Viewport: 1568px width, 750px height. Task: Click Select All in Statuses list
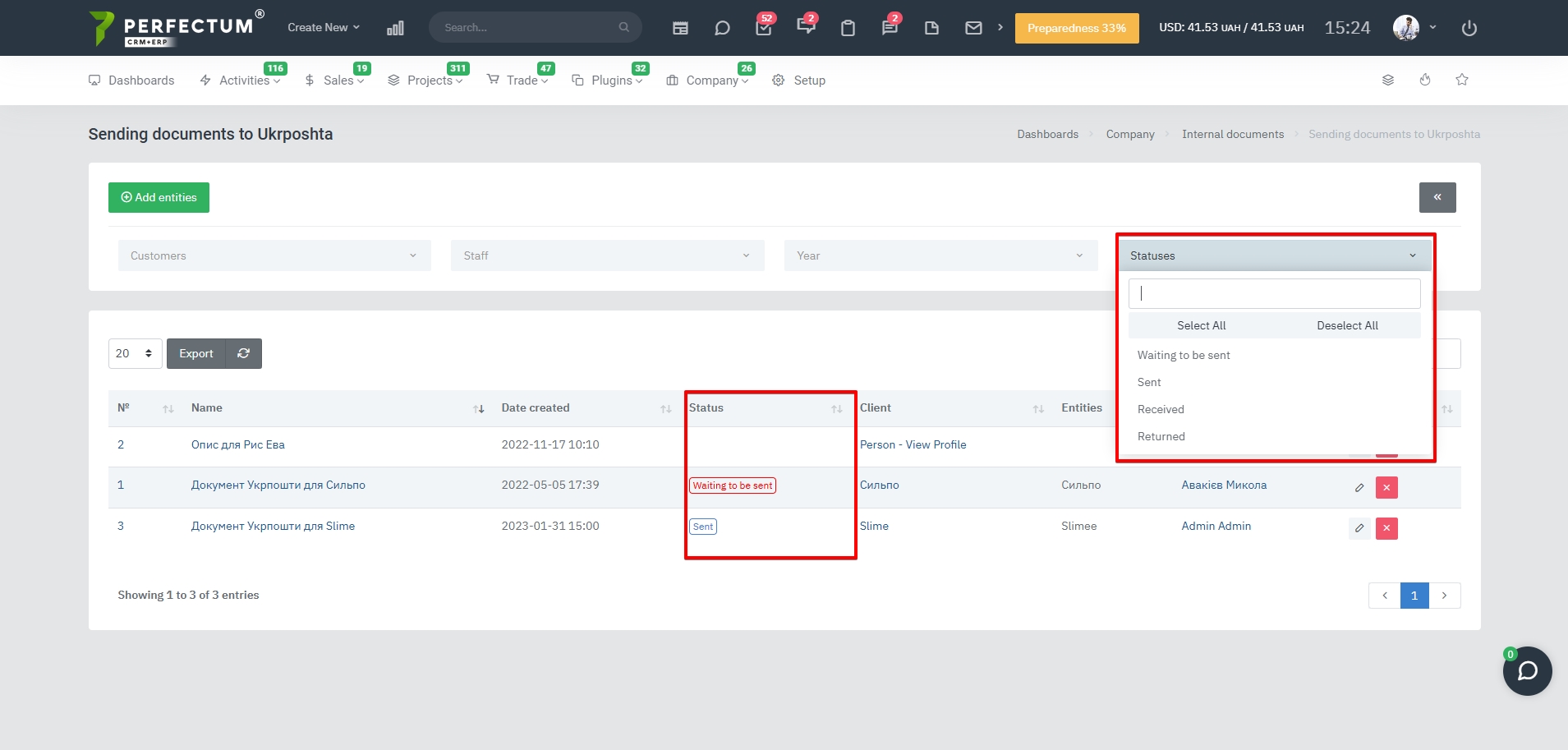pyautogui.click(x=1201, y=325)
